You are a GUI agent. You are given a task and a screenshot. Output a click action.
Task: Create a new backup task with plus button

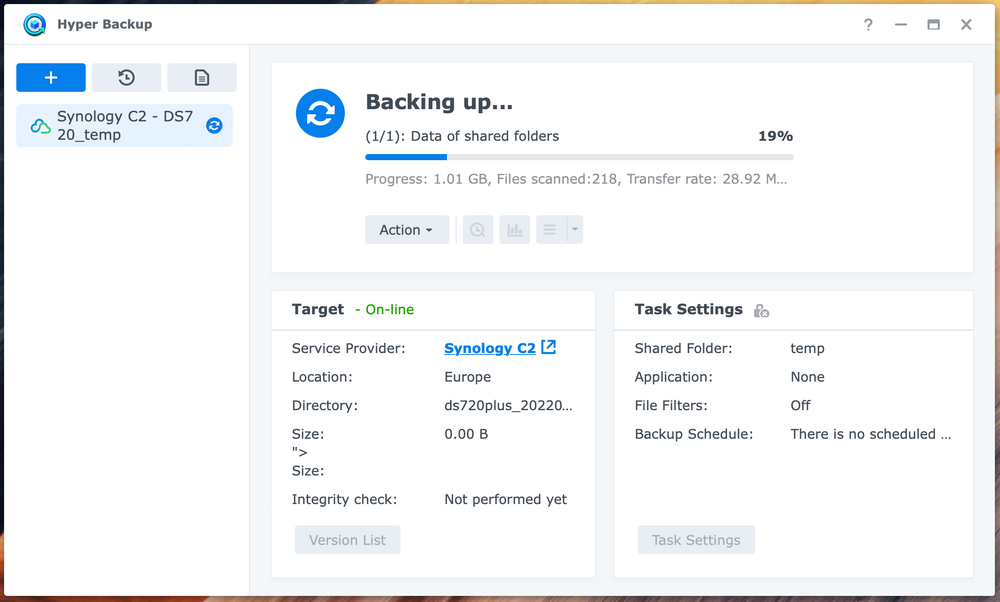[51, 77]
